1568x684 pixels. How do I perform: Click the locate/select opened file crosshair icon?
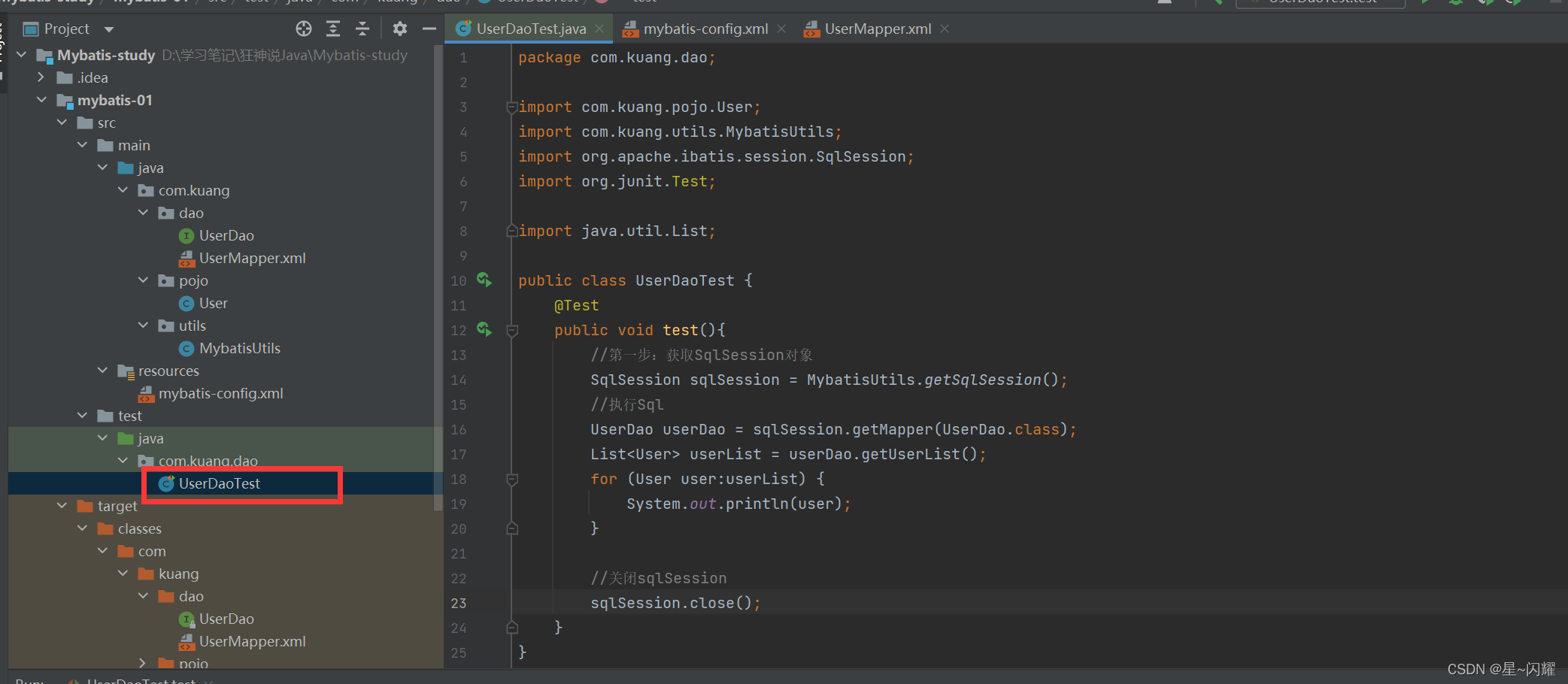[x=304, y=29]
